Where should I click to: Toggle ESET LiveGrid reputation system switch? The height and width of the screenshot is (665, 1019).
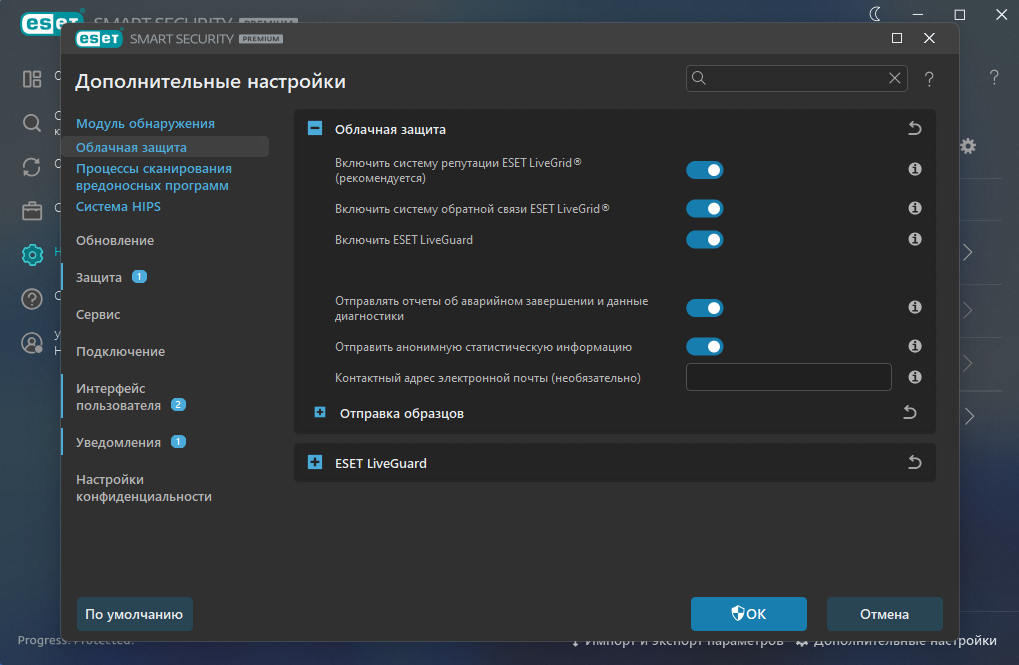(x=704, y=170)
